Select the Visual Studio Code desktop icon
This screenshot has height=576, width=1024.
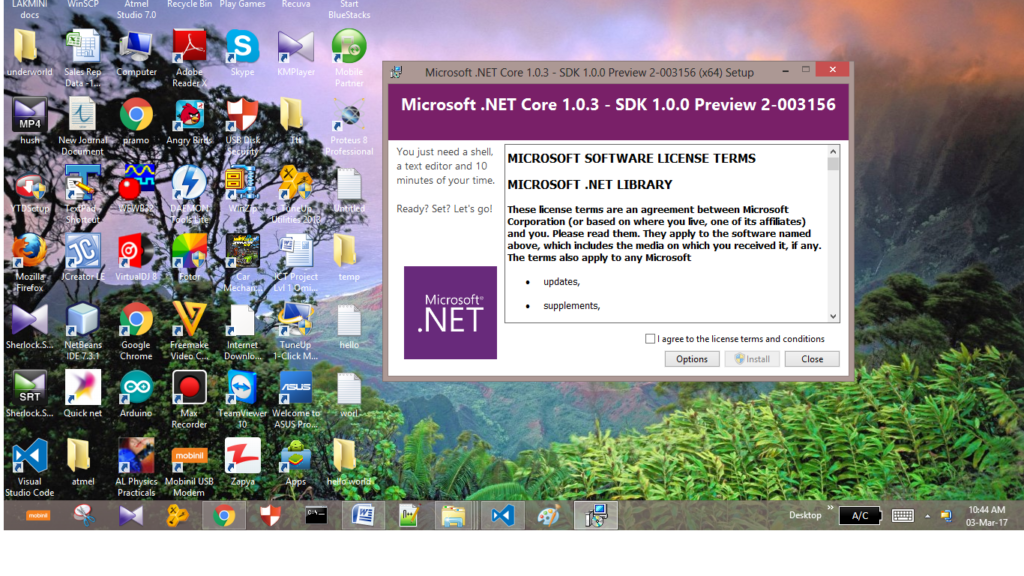[29, 468]
